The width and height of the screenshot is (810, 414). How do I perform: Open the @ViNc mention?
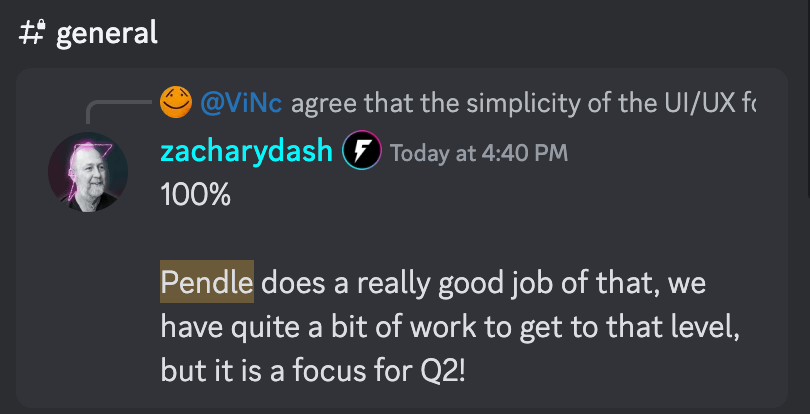pyautogui.click(x=242, y=101)
